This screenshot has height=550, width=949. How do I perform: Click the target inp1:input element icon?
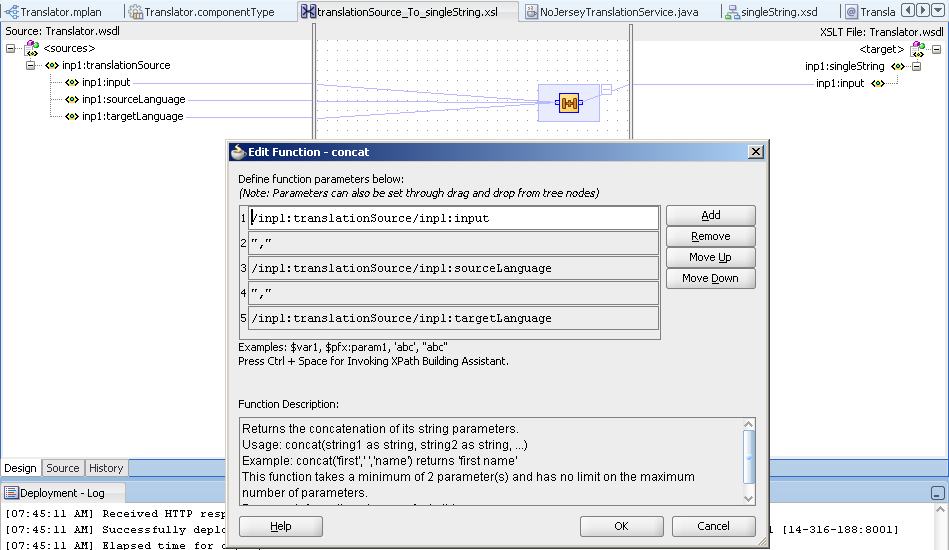click(877, 83)
